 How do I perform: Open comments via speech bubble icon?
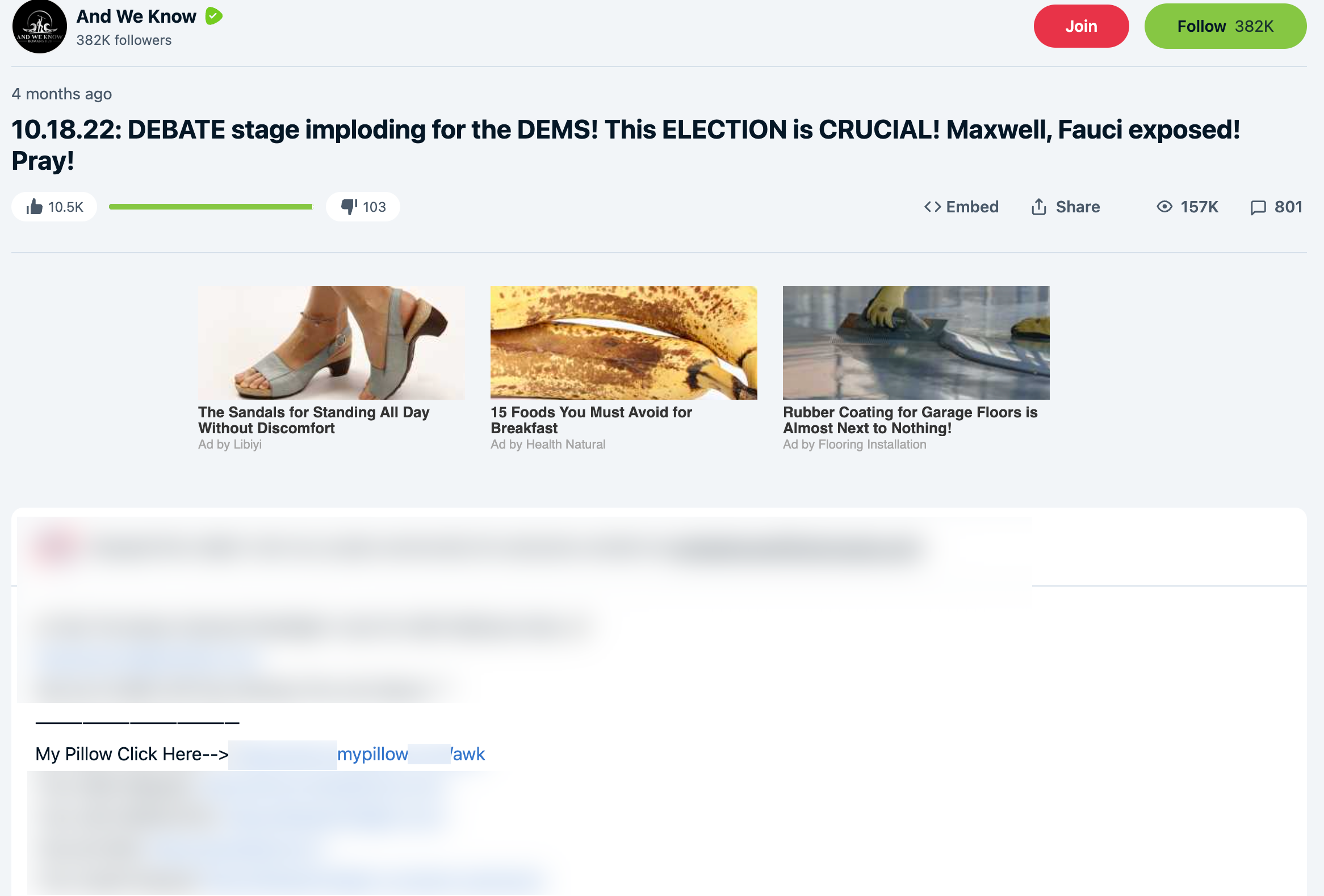tap(1258, 207)
